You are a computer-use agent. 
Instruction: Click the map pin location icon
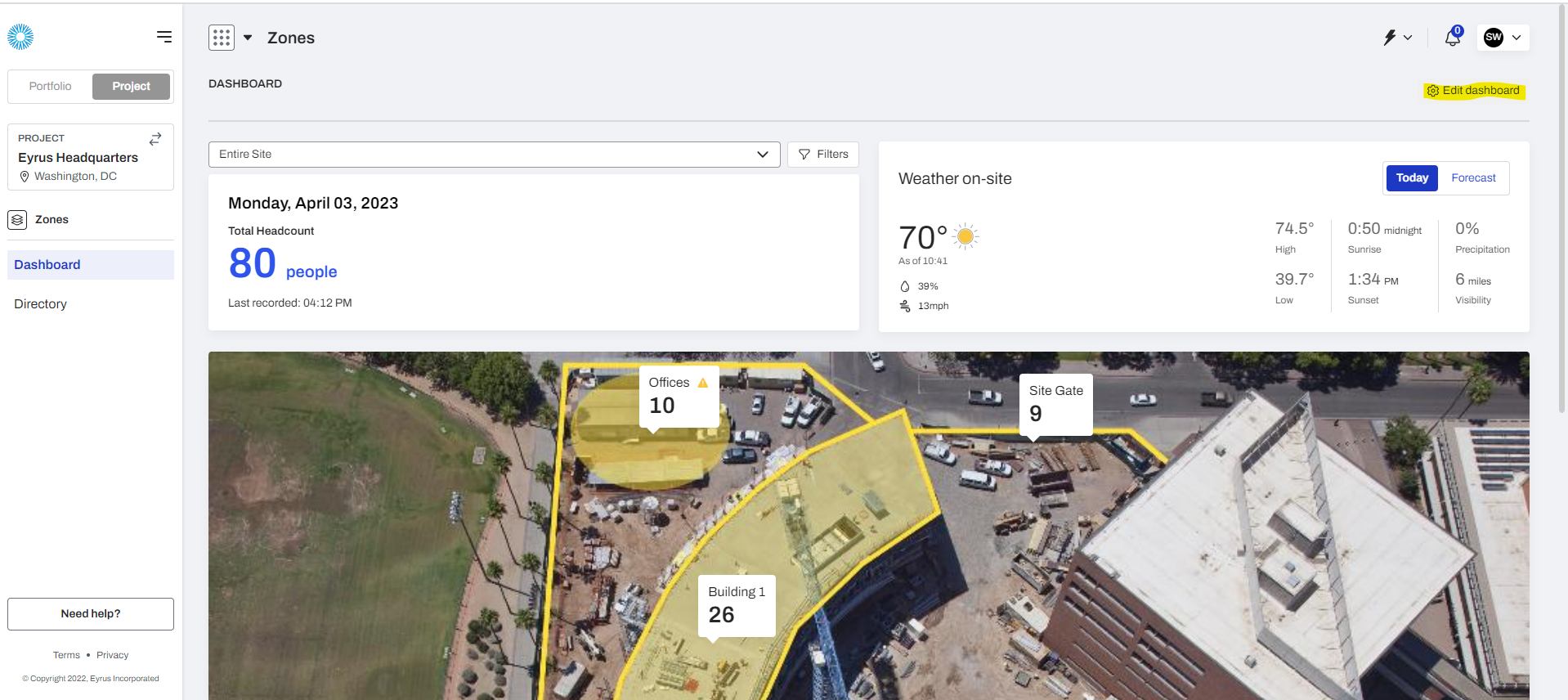pyautogui.click(x=25, y=177)
